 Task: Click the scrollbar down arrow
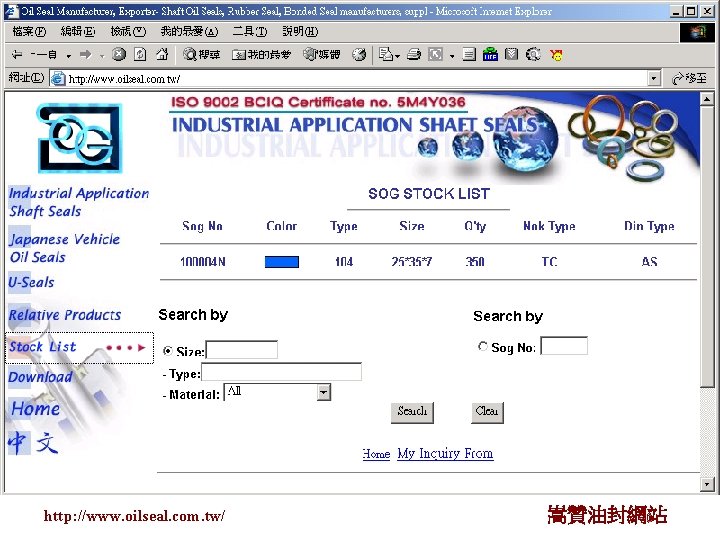click(x=707, y=484)
